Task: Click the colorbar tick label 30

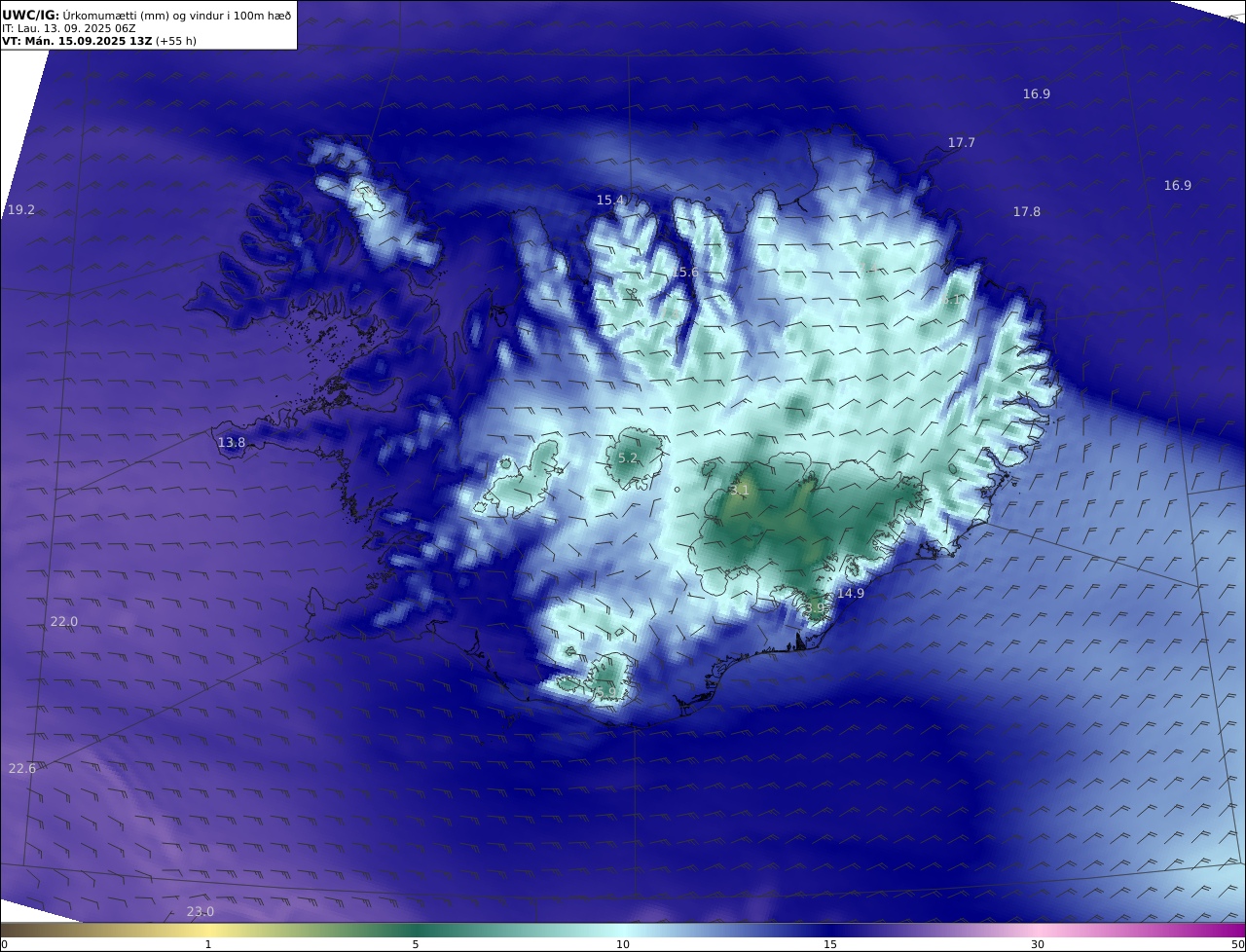Action: tap(1038, 944)
